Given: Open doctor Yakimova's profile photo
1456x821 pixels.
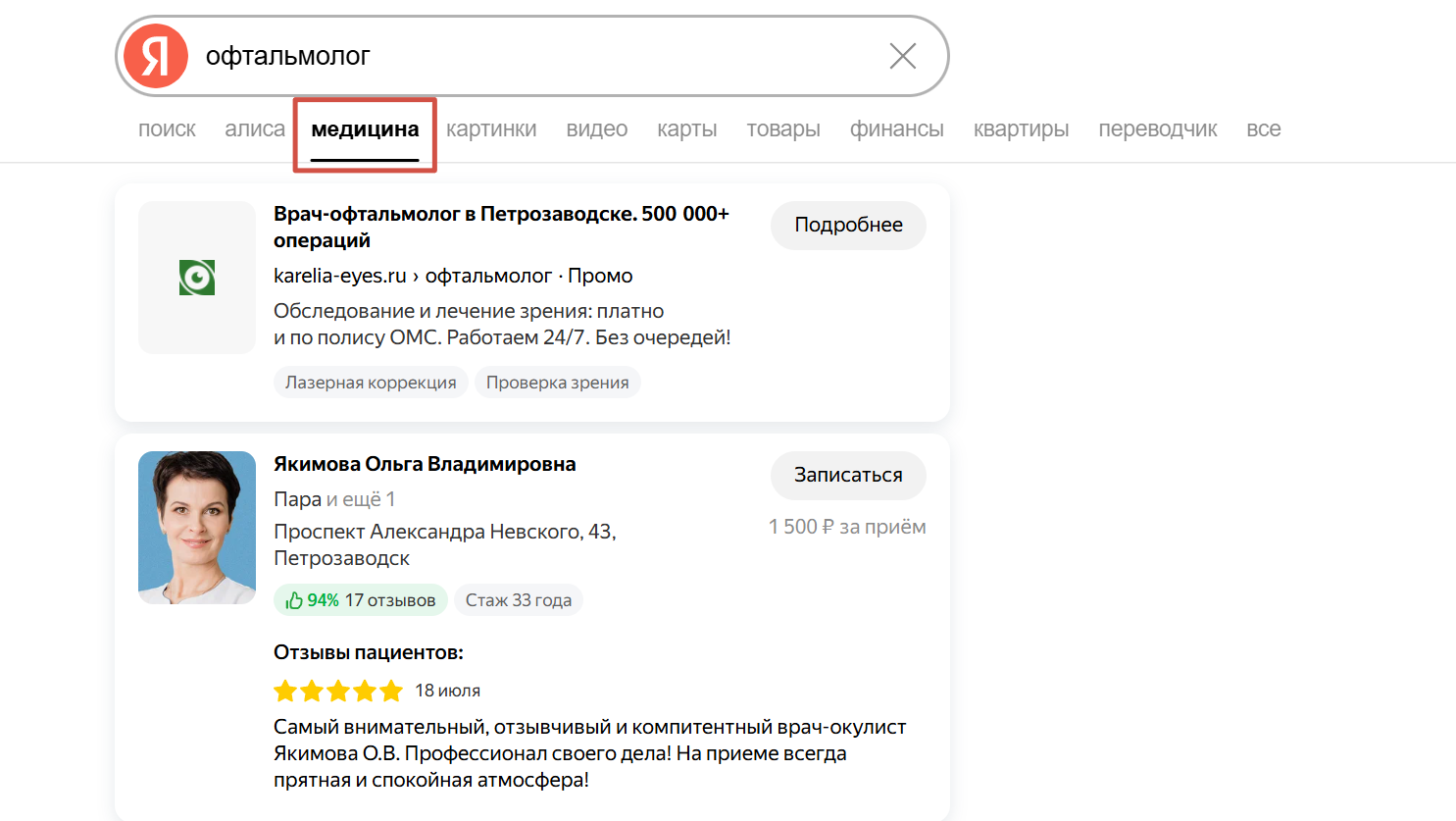Looking at the screenshot, I should [x=197, y=528].
